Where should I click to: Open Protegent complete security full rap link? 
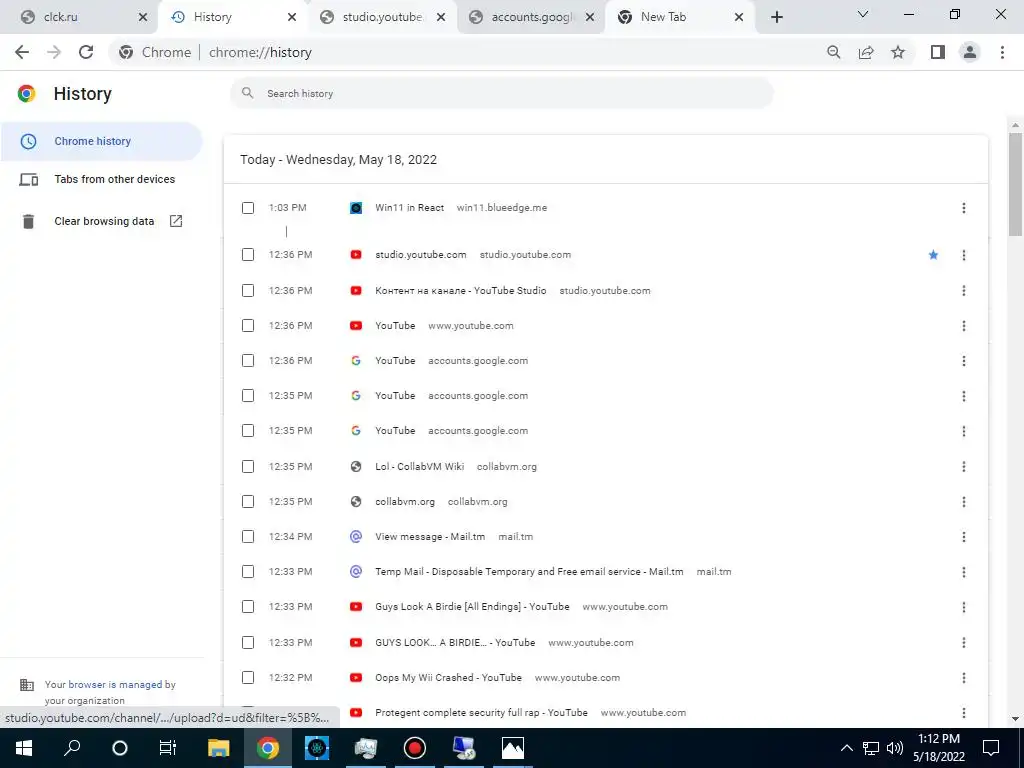[x=481, y=712]
